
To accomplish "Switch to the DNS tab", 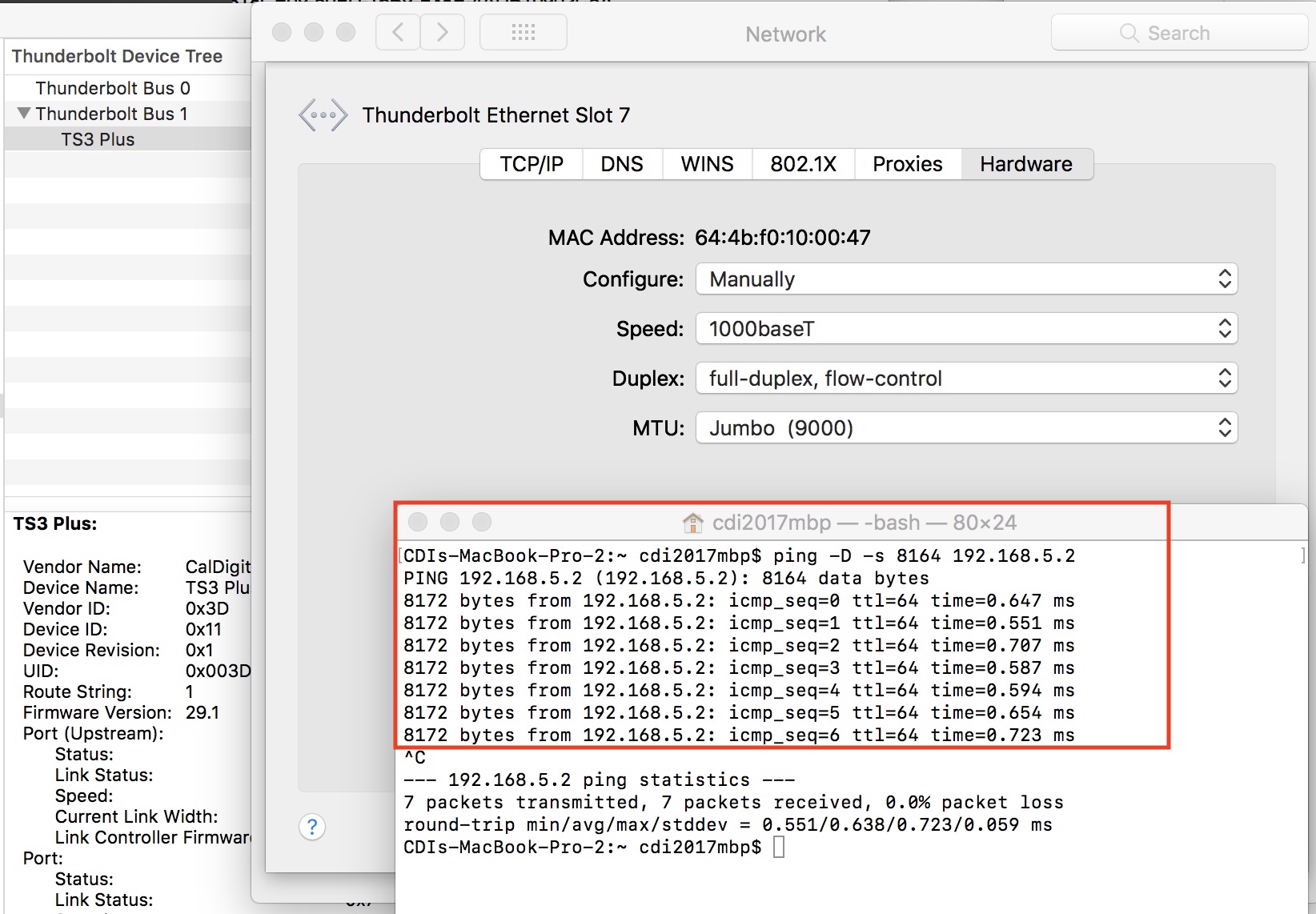I will click(x=622, y=164).
